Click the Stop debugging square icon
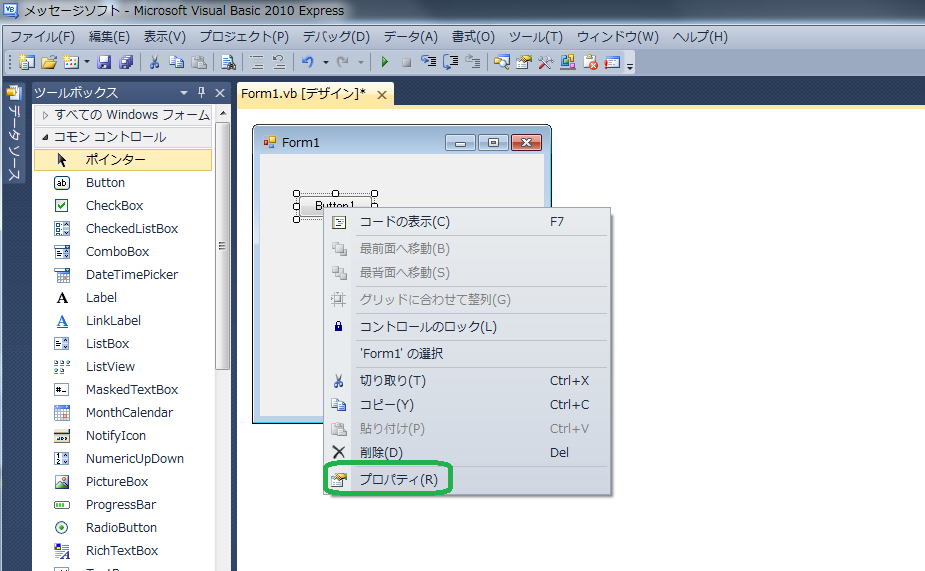 tap(406, 62)
